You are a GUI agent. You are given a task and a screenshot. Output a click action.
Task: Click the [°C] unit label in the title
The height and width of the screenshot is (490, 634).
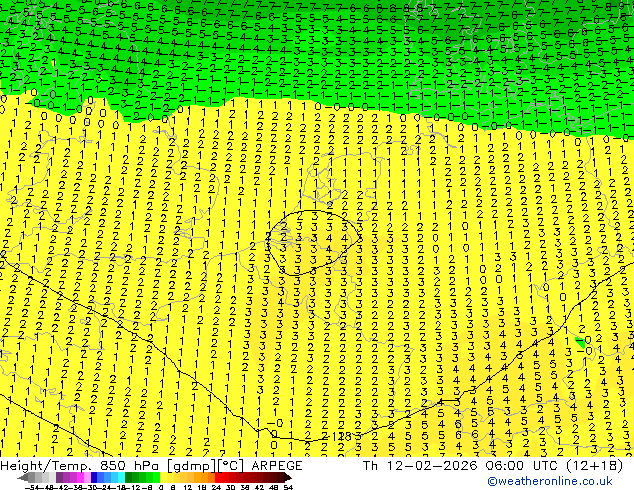coord(230,466)
